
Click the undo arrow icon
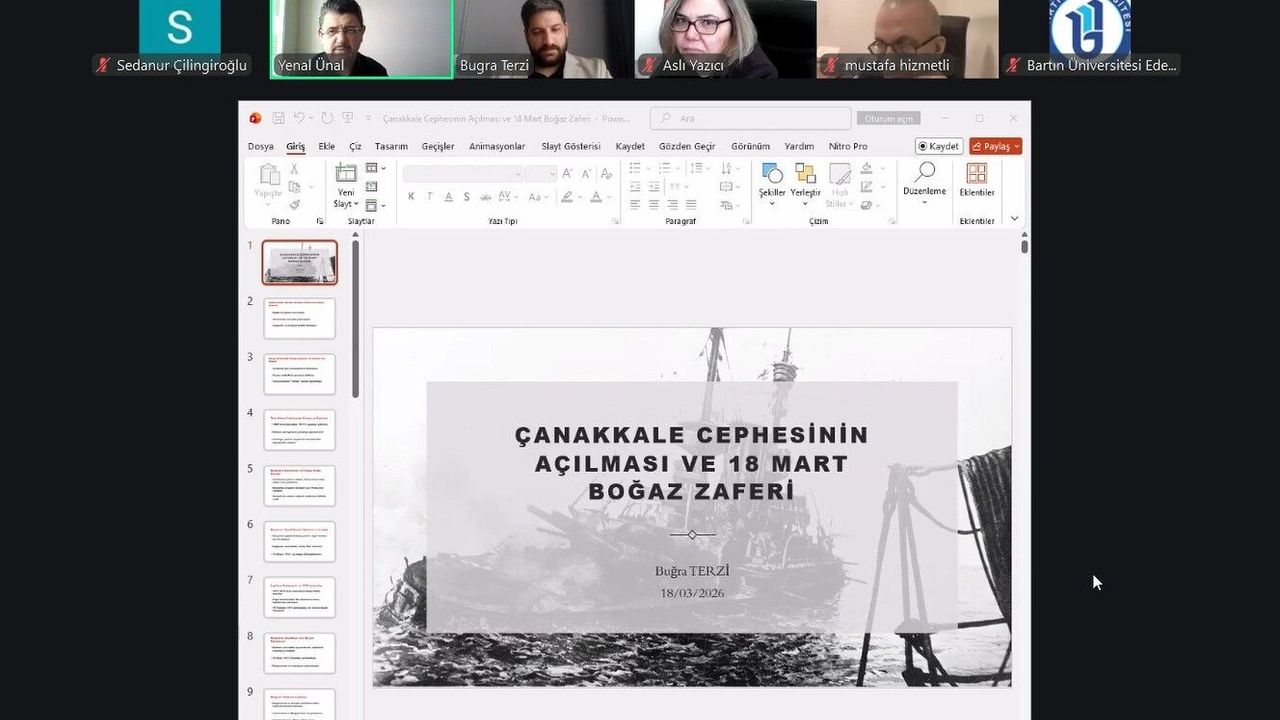point(298,118)
